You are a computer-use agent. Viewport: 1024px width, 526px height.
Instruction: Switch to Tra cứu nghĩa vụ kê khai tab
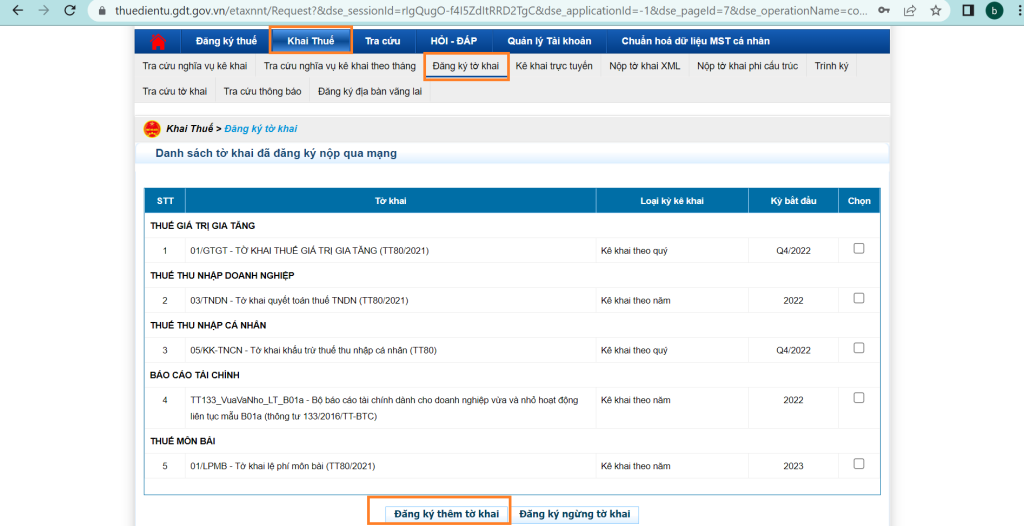click(195, 66)
